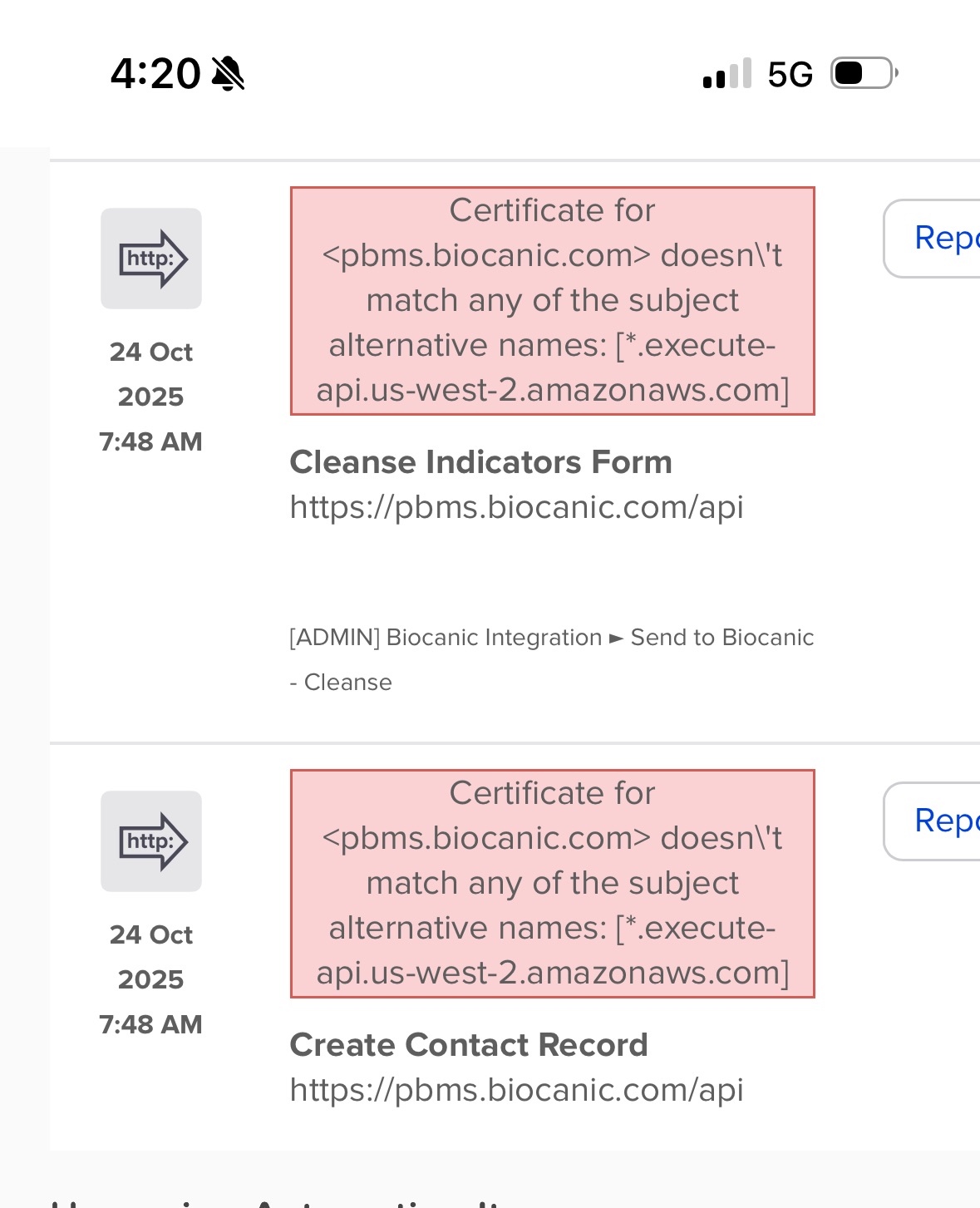Click the API URL under Cleanse Indicators Form
980x1208 pixels.
tap(516, 507)
